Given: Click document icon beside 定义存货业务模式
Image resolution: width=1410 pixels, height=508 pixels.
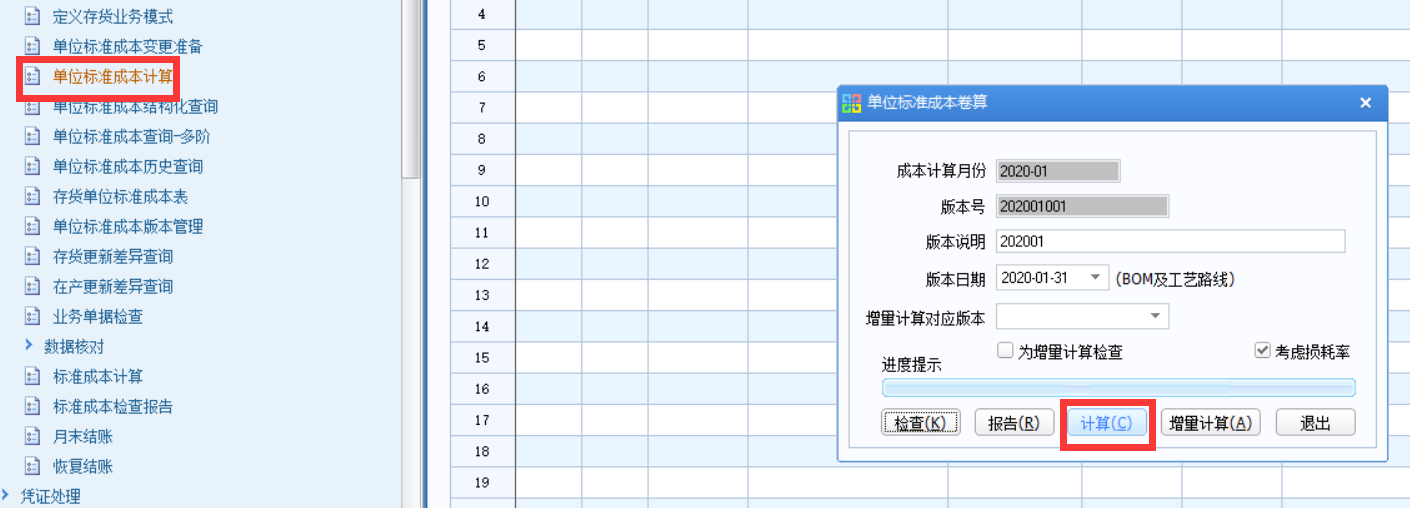Looking at the screenshot, I should click(x=32, y=17).
